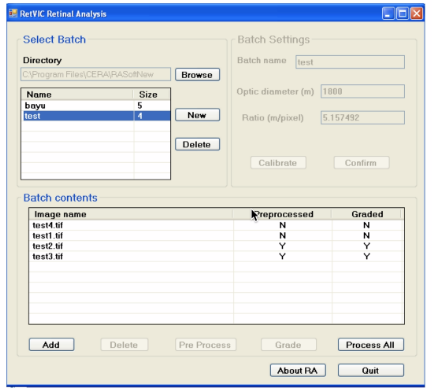Click the Delete button beside batch list
The image size is (432, 390).
(197, 144)
